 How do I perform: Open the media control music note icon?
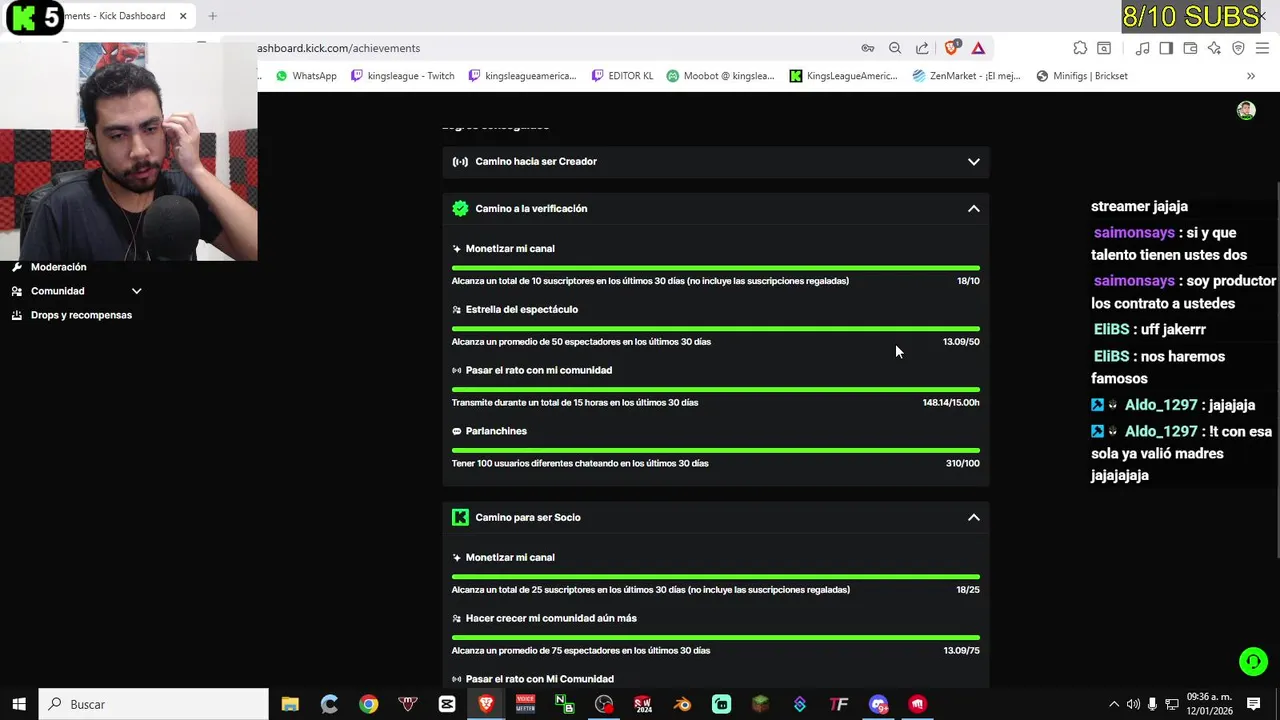click(x=1142, y=48)
